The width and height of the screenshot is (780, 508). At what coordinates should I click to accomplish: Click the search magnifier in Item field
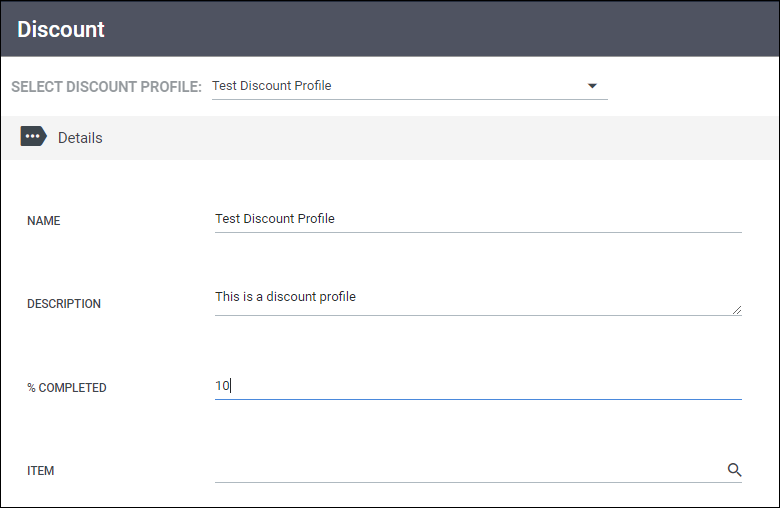pyautogui.click(x=734, y=469)
